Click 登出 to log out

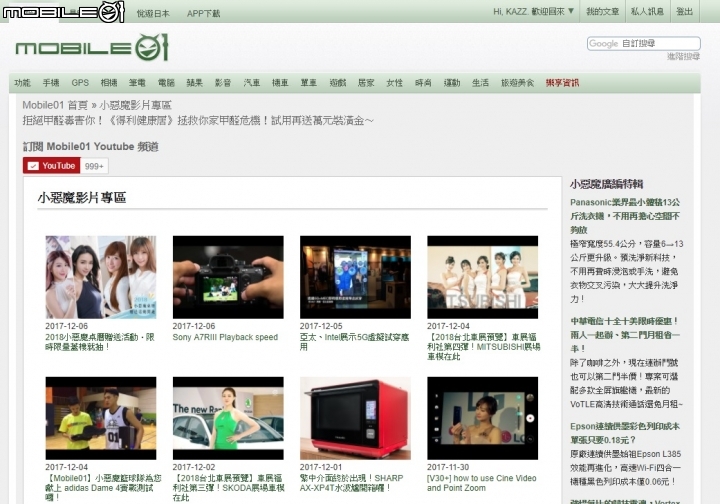[x=684, y=11]
